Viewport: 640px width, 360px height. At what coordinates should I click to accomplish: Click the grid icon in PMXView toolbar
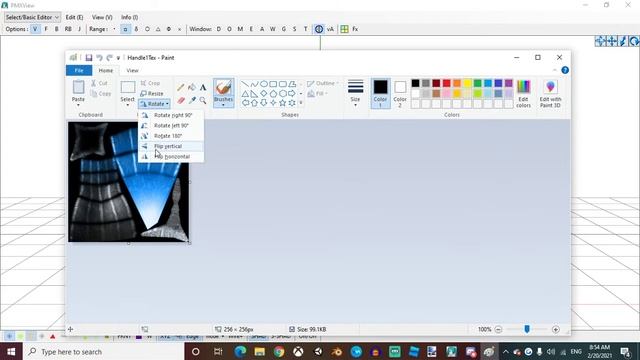pyautogui.click(x=344, y=29)
